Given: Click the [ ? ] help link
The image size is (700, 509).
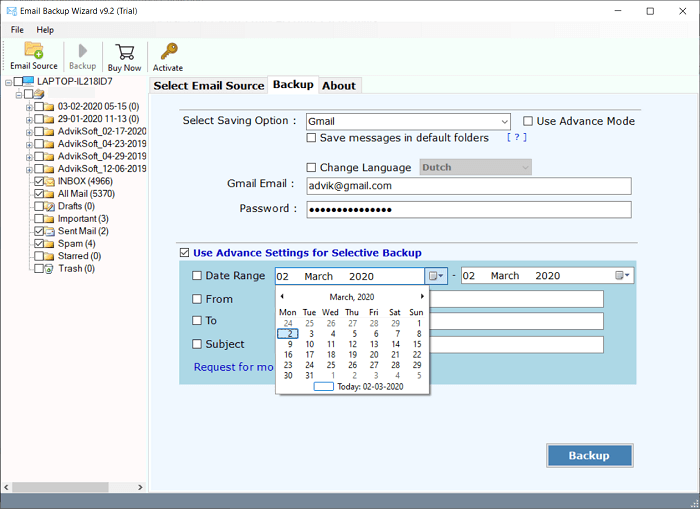Looking at the screenshot, I should pyautogui.click(x=517, y=138).
